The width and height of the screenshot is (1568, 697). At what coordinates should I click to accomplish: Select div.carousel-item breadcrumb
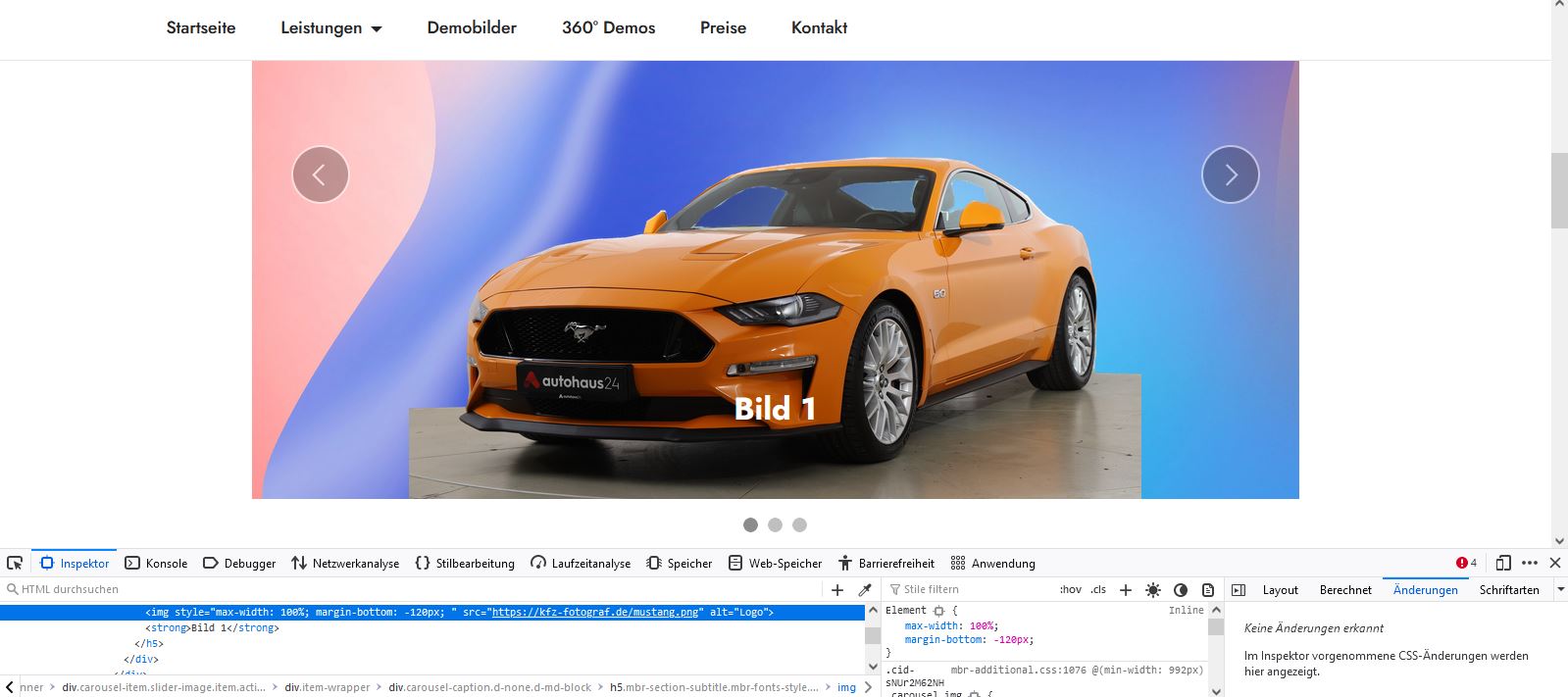[x=164, y=687]
